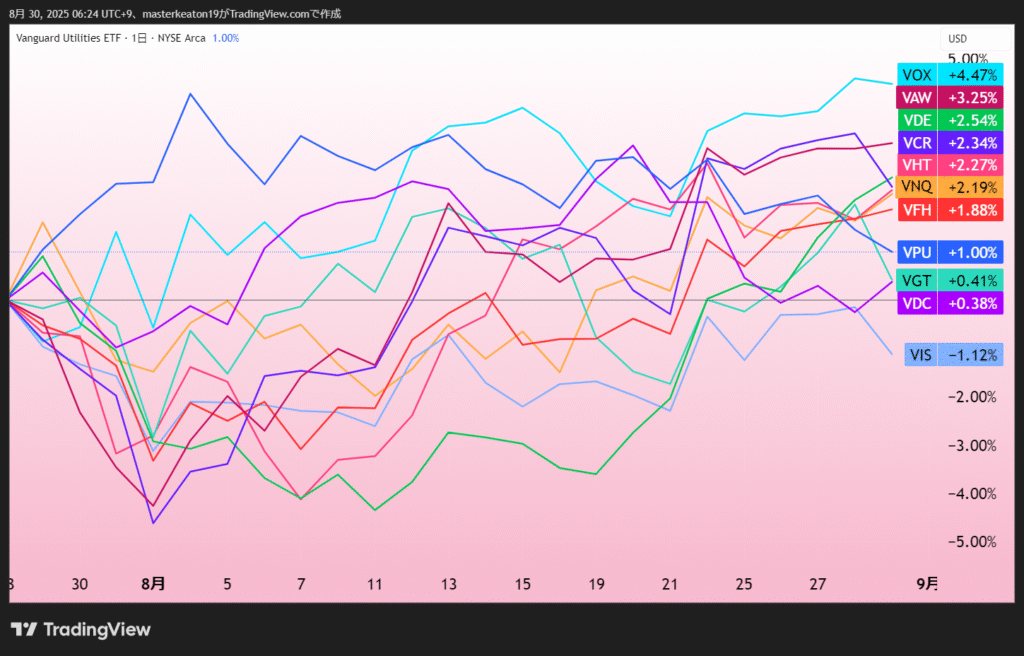This screenshot has height=656, width=1024.
Task: Click the +2.27% value for VHT
Action: coord(971,165)
